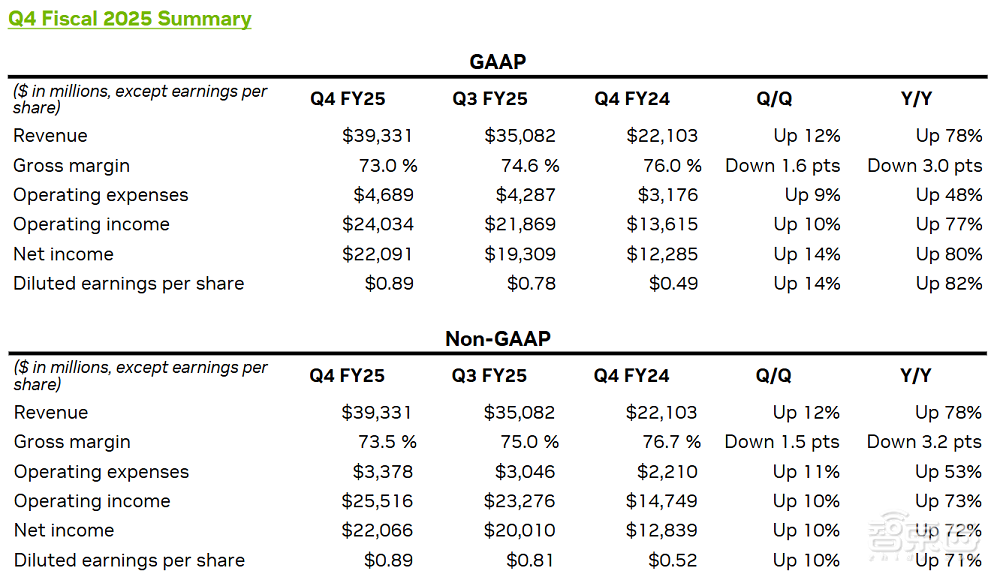Select the Down 3.0 pts cell
Viewport: 1000px width, 580px height.
point(925,166)
